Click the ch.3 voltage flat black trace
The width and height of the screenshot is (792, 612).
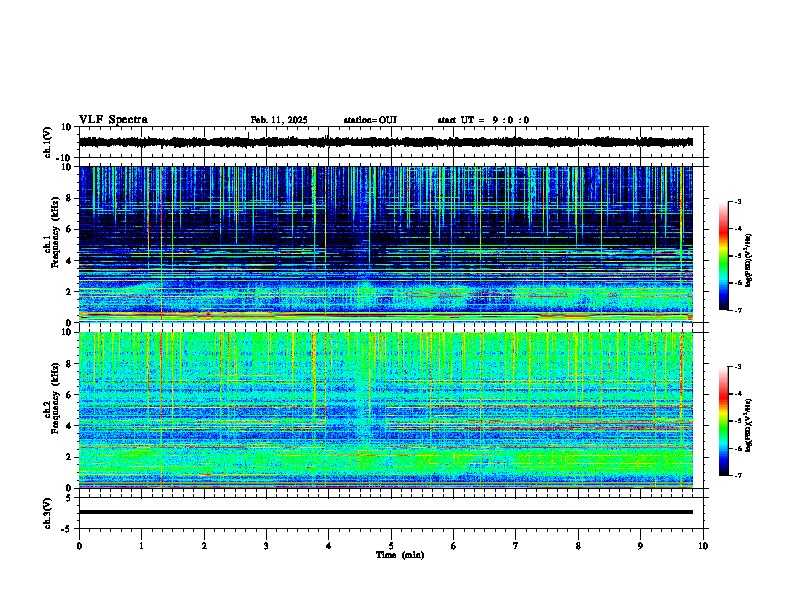coord(385,512)
